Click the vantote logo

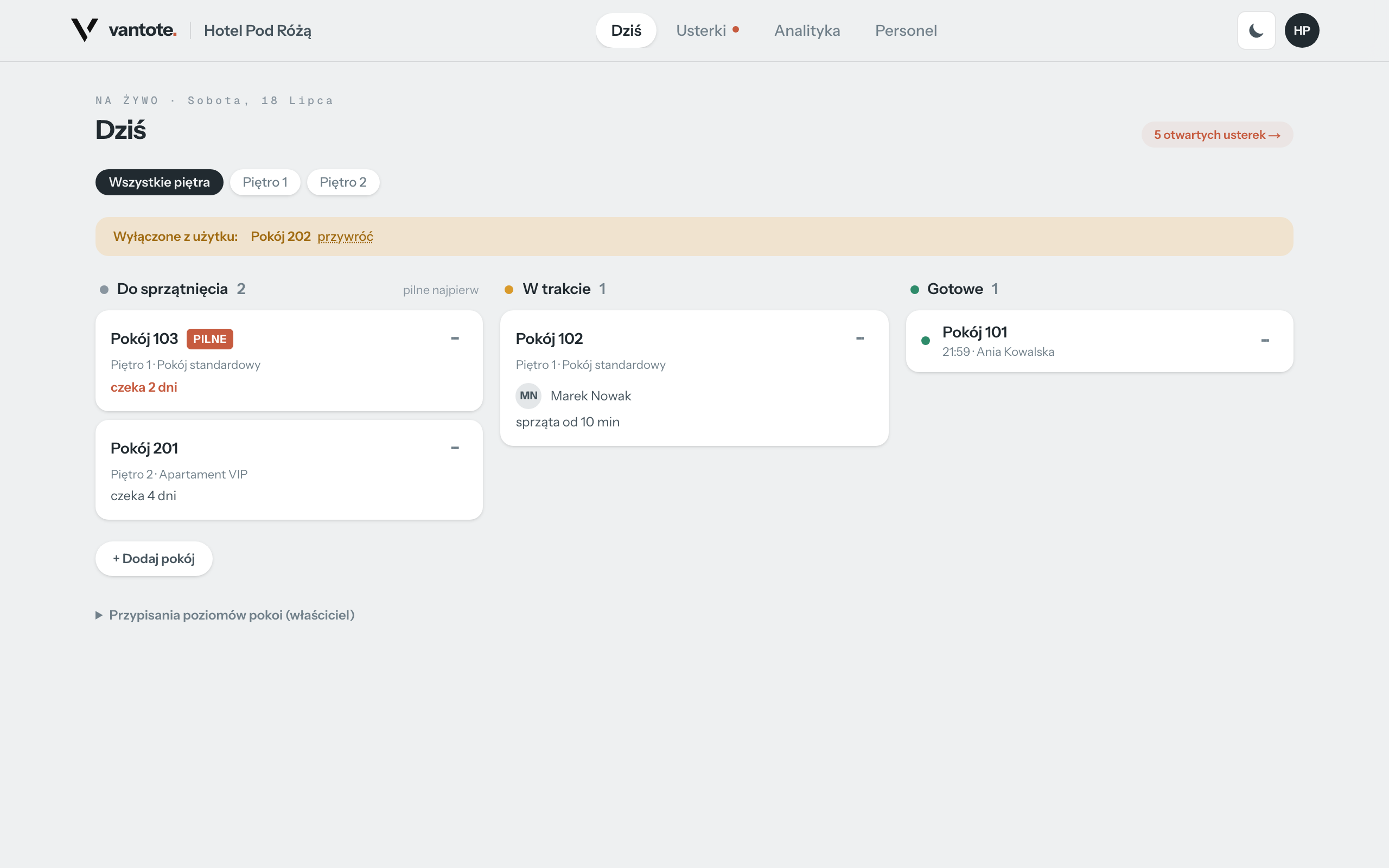[x=123, y=30]
